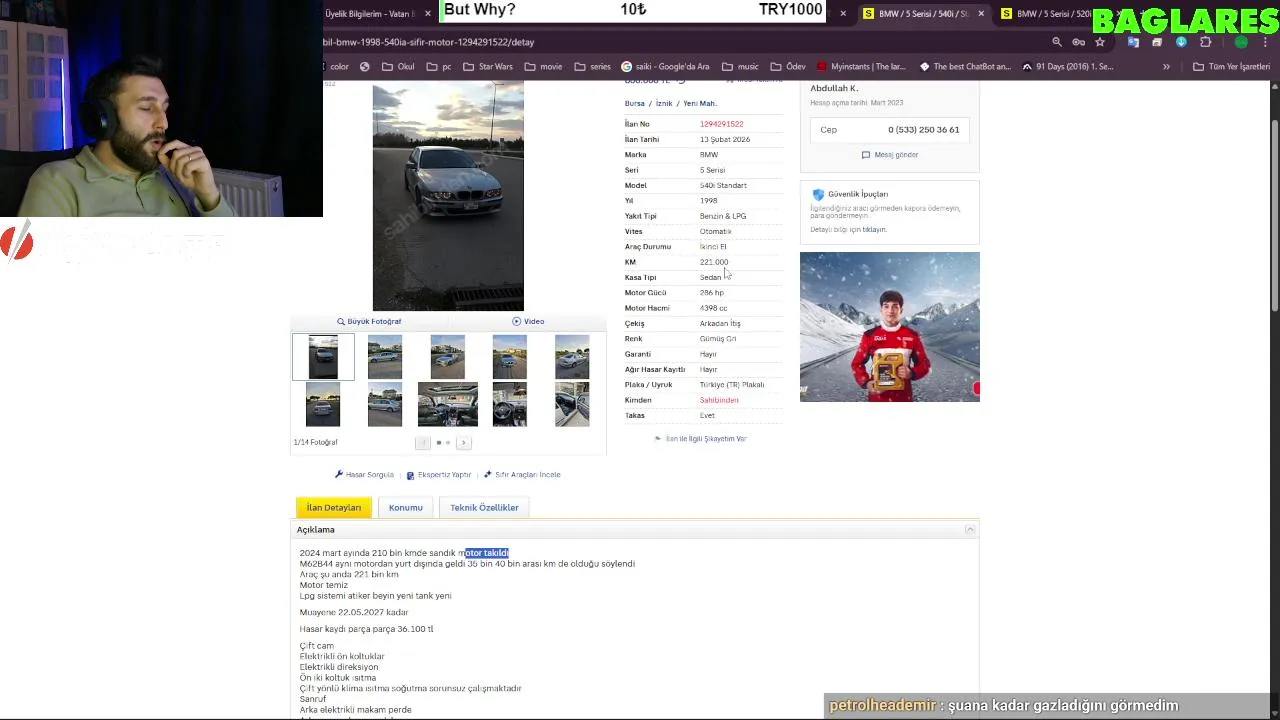The image size is (1280, 720).
Task: Open the 91 Days (2016) bookmark
Action: (1067, 67)
